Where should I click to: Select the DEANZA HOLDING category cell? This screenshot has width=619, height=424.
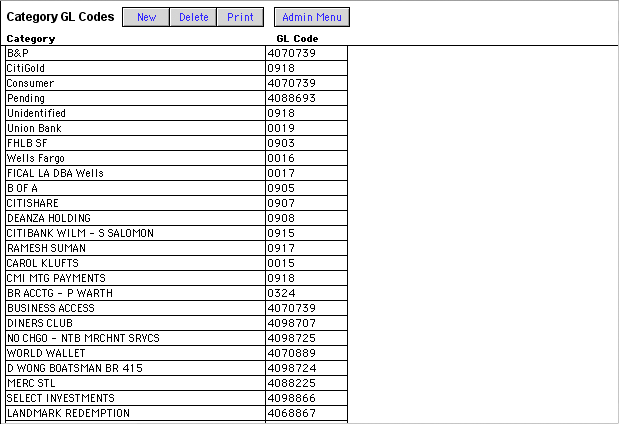pos(135,218)
